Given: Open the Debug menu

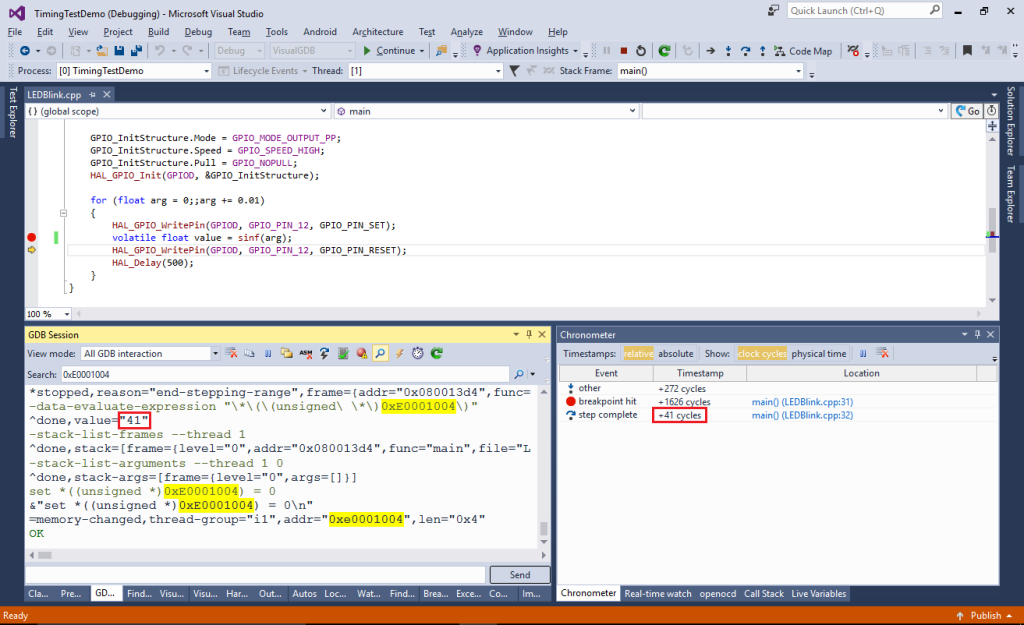Looking at the screenshot, I should [x=198, y=32].
